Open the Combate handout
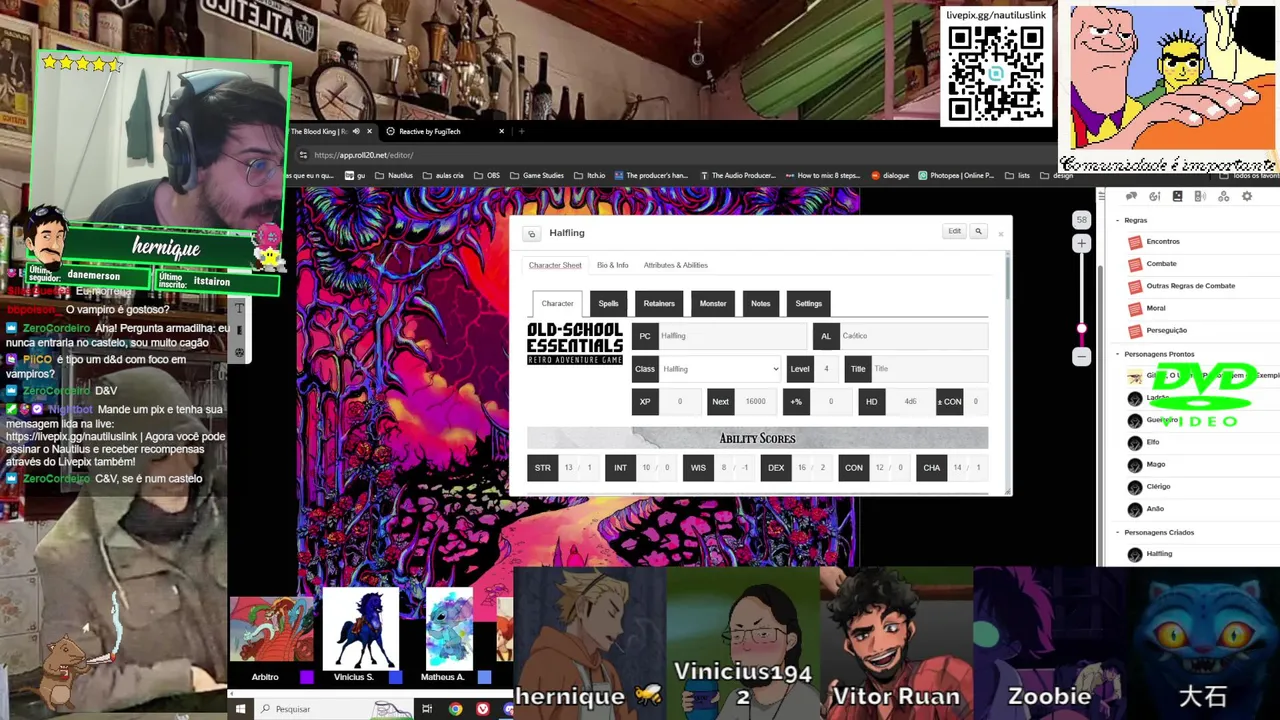The width and height of the screenshot is (1280, 720). pos(1161,263)
